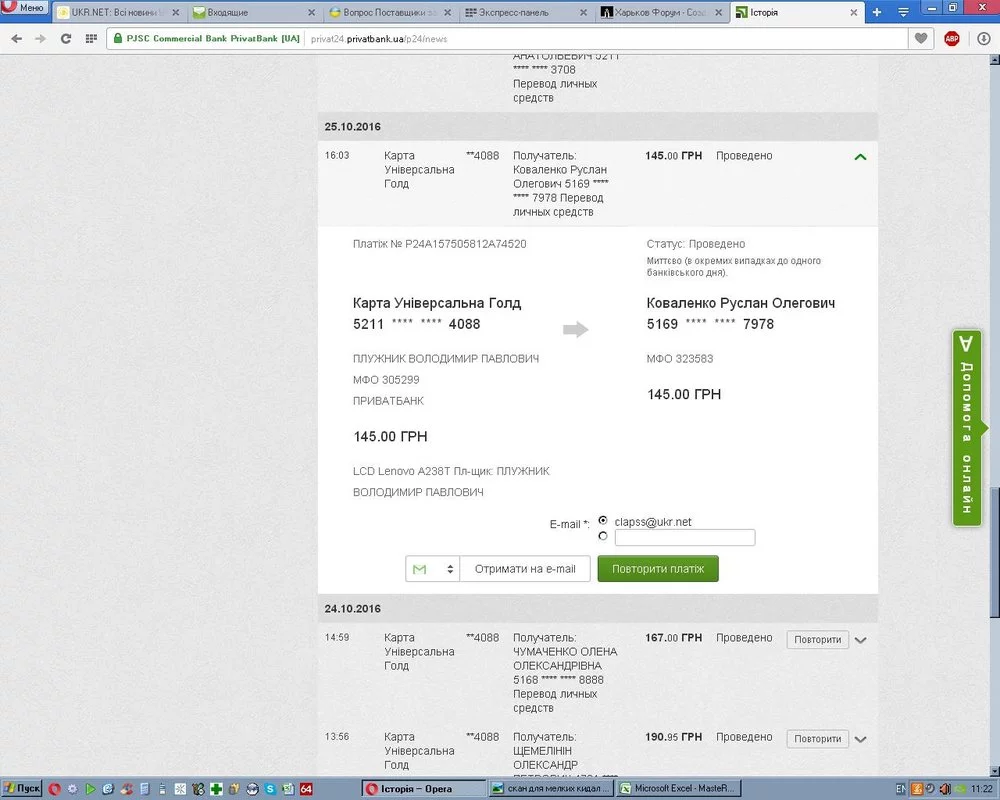Open the Вопрос Поставщики tab
Image resolution: width=1000 pixels, height=800 pixels.
pyautogui.click(x=390, y=12)
